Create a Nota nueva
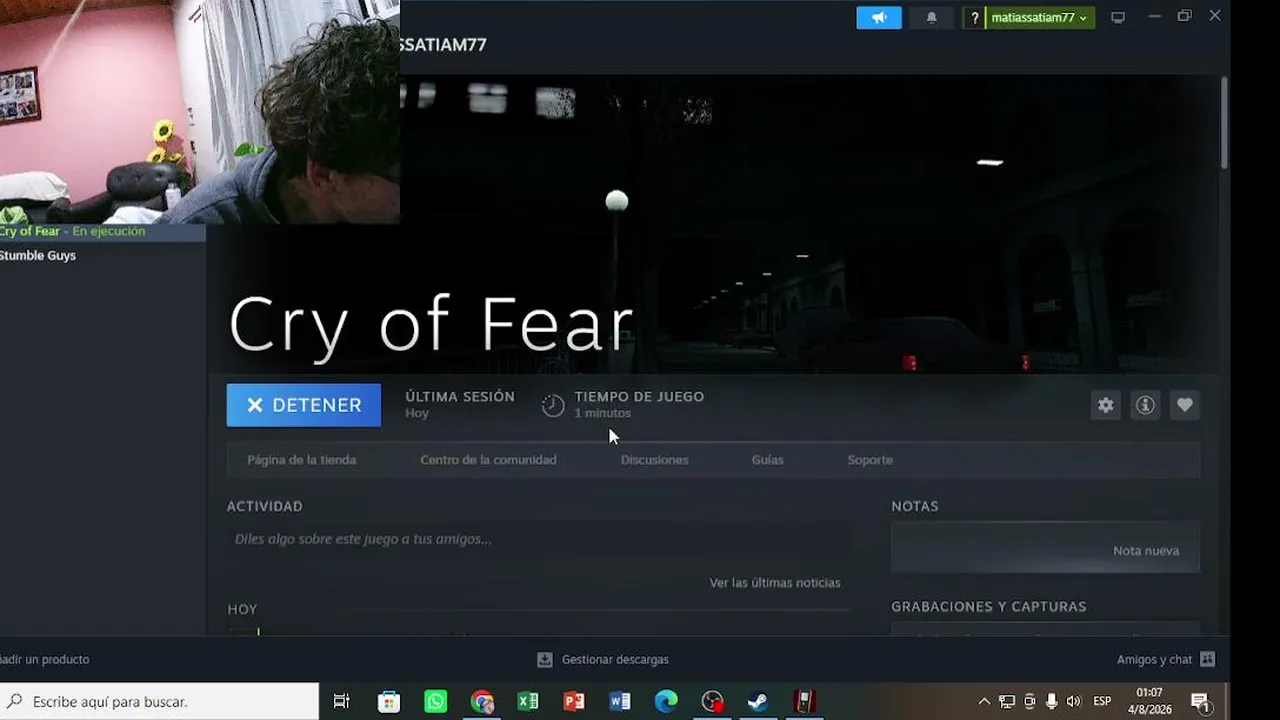This screenshot has width=1280, height=720. 1045,550
